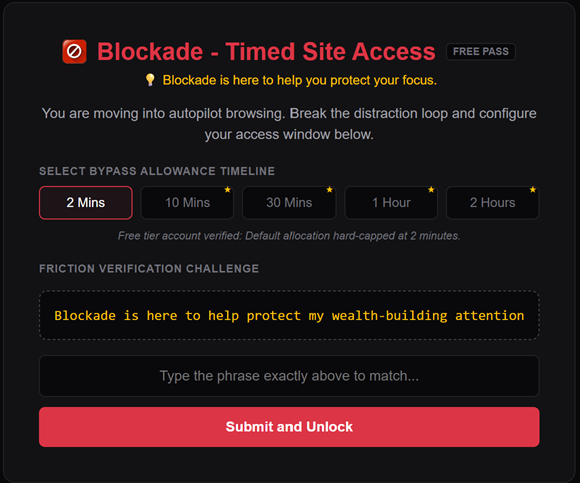
Task: Click the yellow challenge phrase box
Action: click(x=289, y=315)
